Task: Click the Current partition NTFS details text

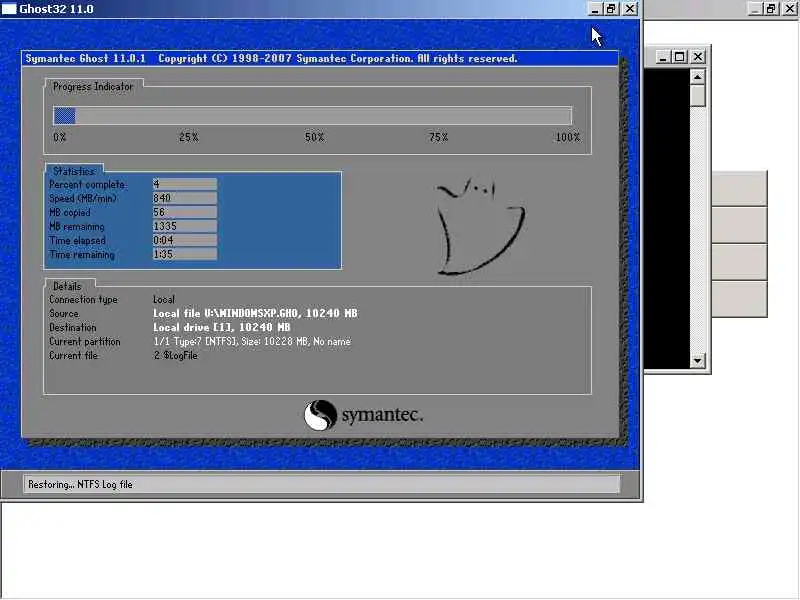Action: (252, 341)
